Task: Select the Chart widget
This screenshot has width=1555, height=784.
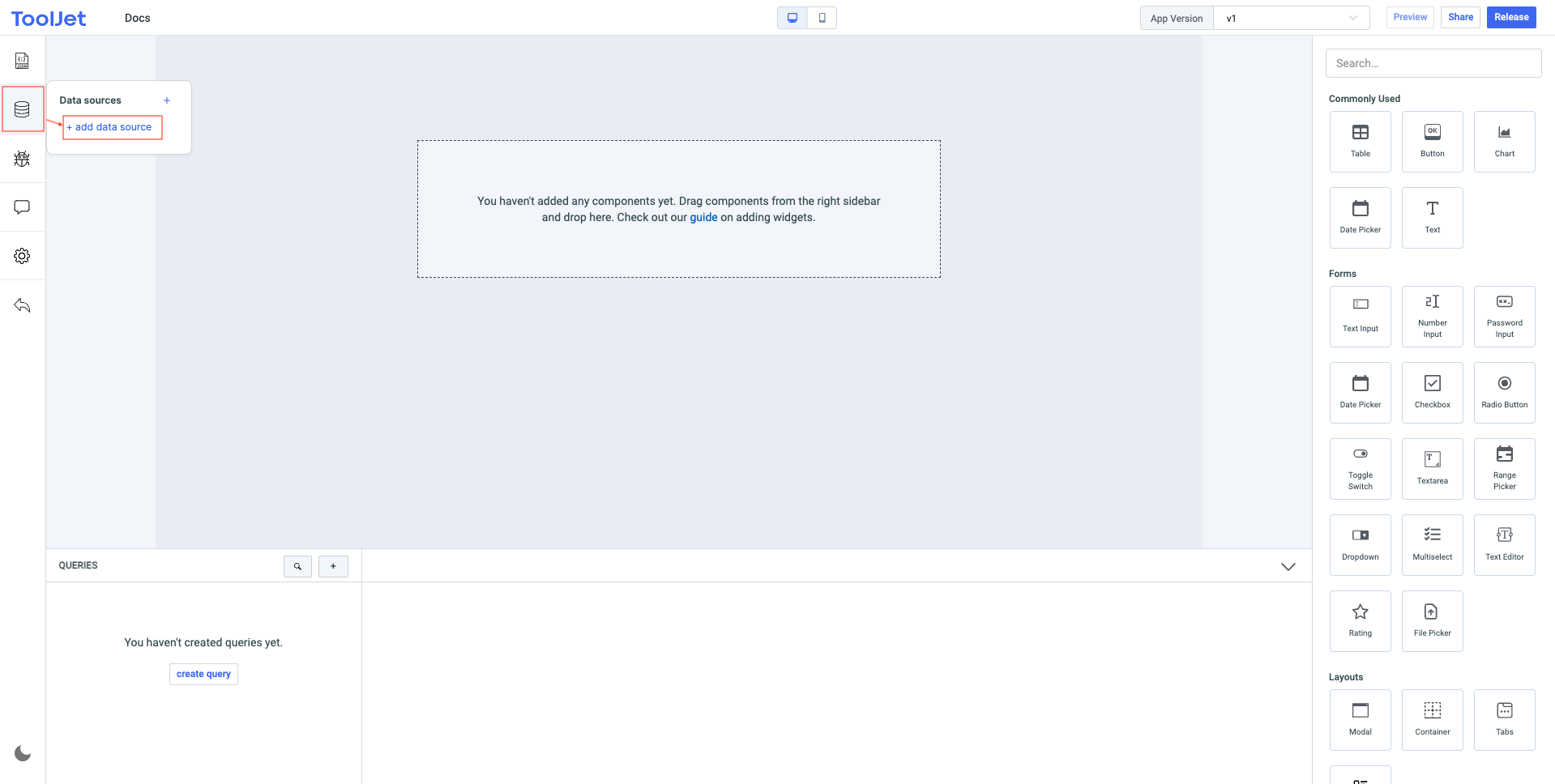Action: [1504, 141]
